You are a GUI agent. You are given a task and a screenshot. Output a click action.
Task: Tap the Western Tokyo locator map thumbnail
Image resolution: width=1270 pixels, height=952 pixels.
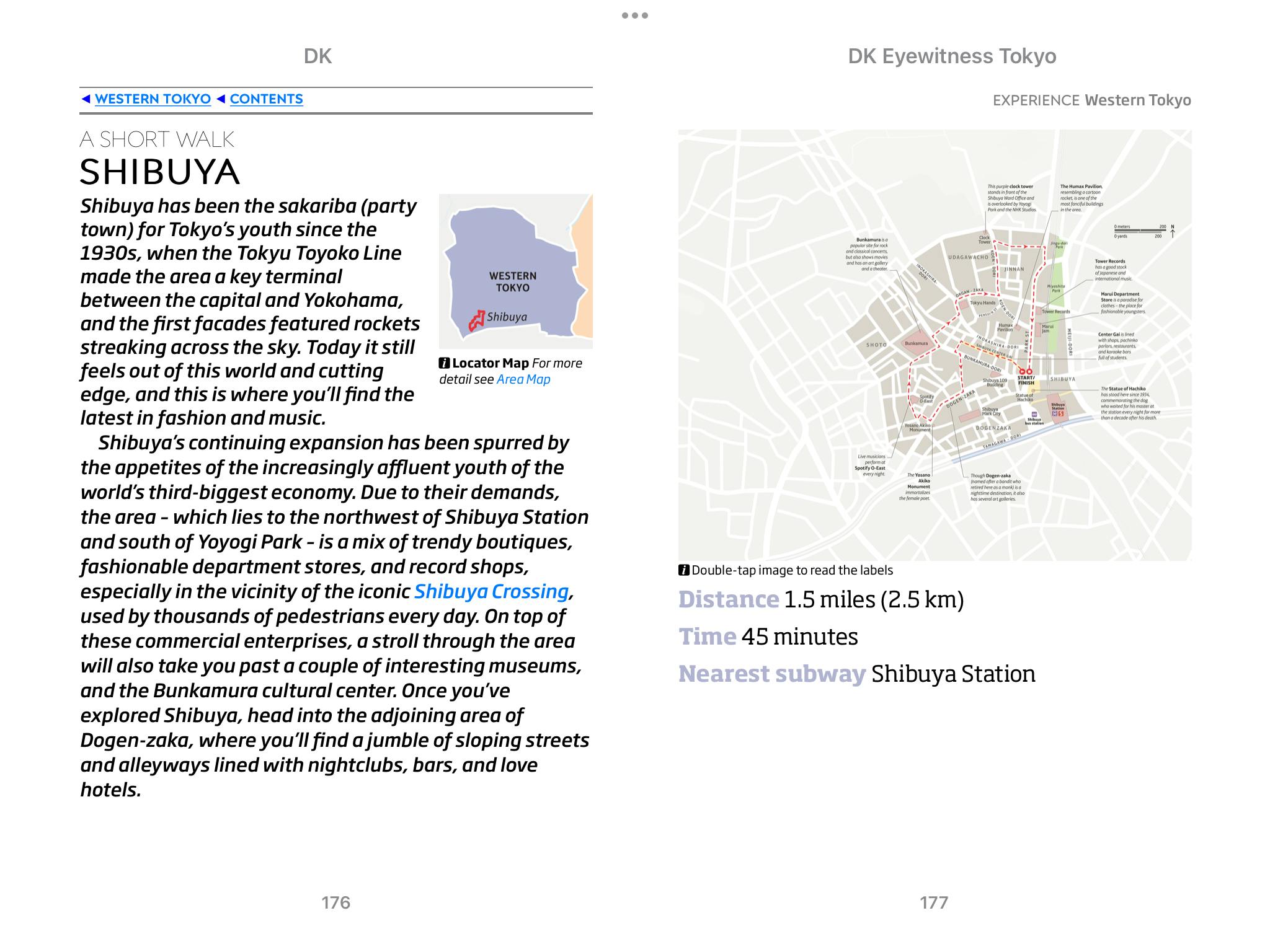click(x=515, y=271)
